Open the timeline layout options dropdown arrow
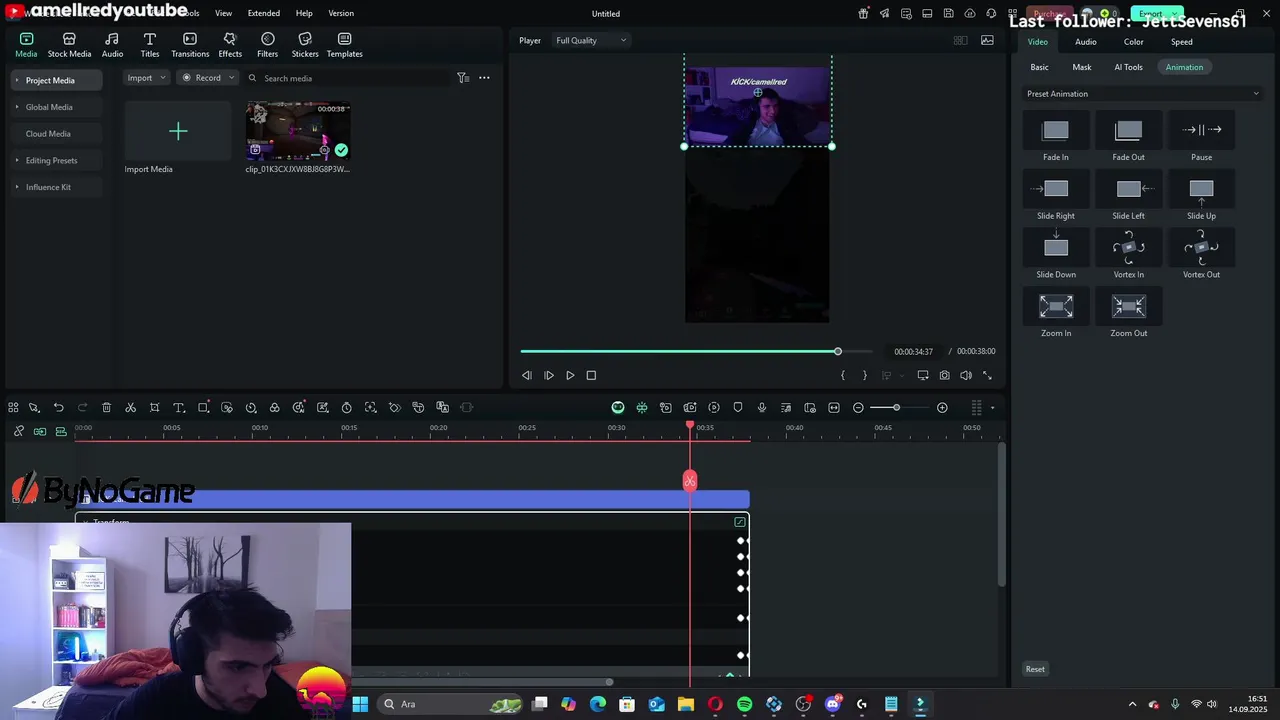 pos(992,407)
